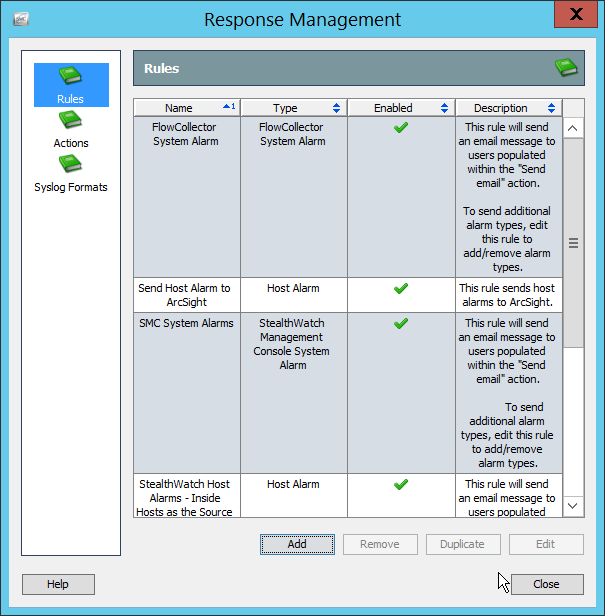Sort by the Name column header

pos(179,108)
